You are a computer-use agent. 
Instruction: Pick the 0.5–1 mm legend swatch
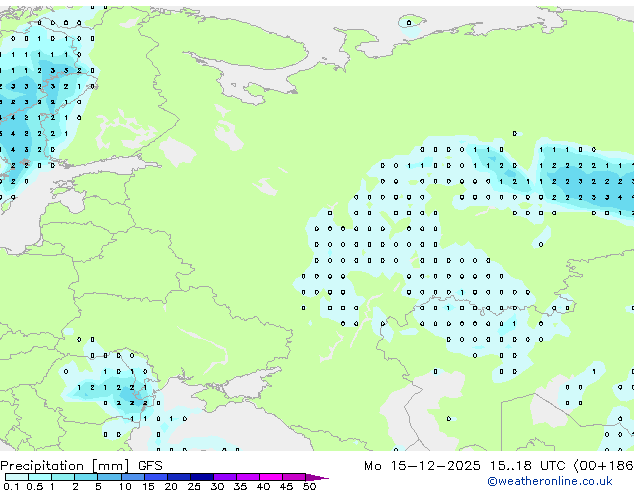click(40, 477)
